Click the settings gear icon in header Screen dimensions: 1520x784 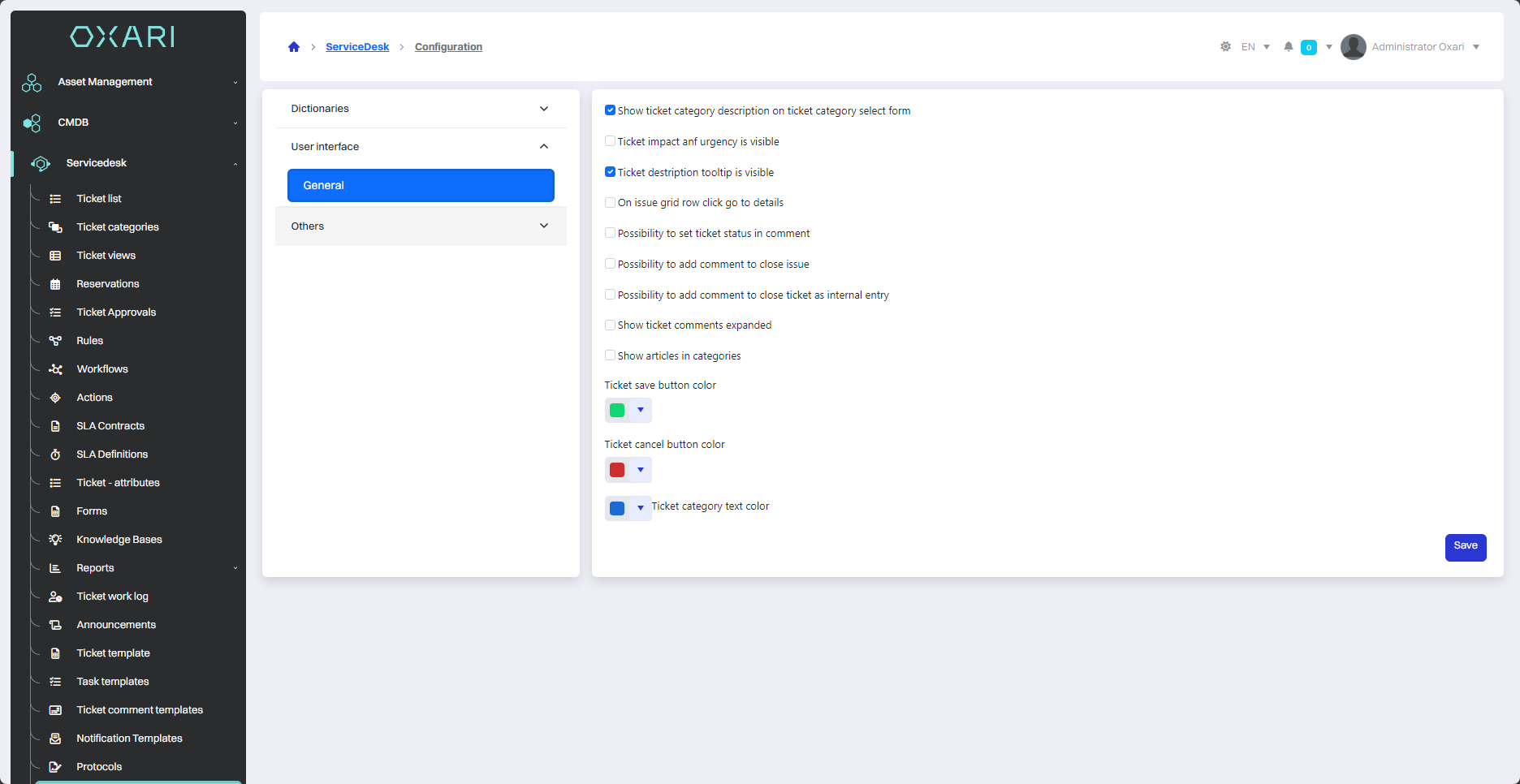(x=1225, y=47)
